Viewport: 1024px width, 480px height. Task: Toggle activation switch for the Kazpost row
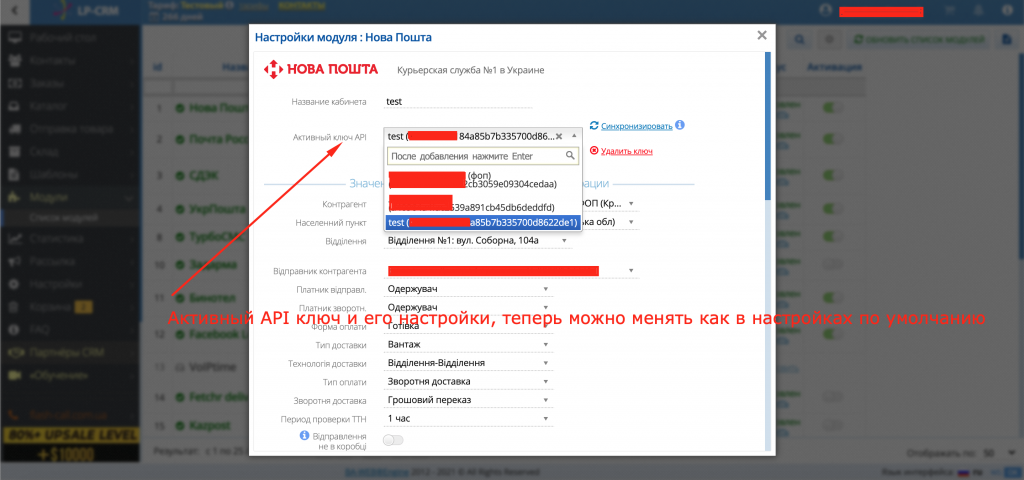831,424
